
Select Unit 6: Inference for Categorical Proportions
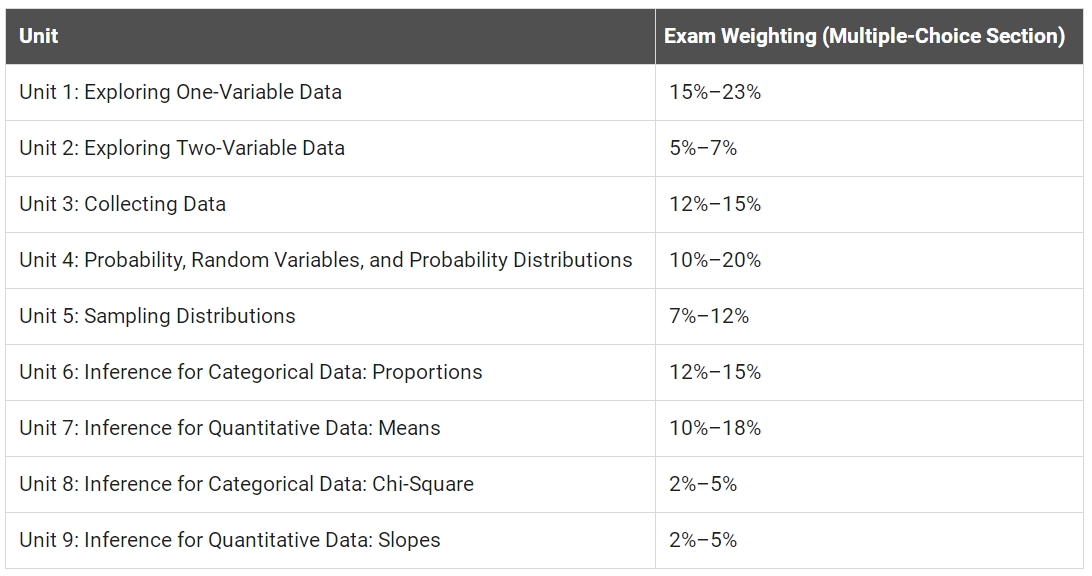pos(251,372)
